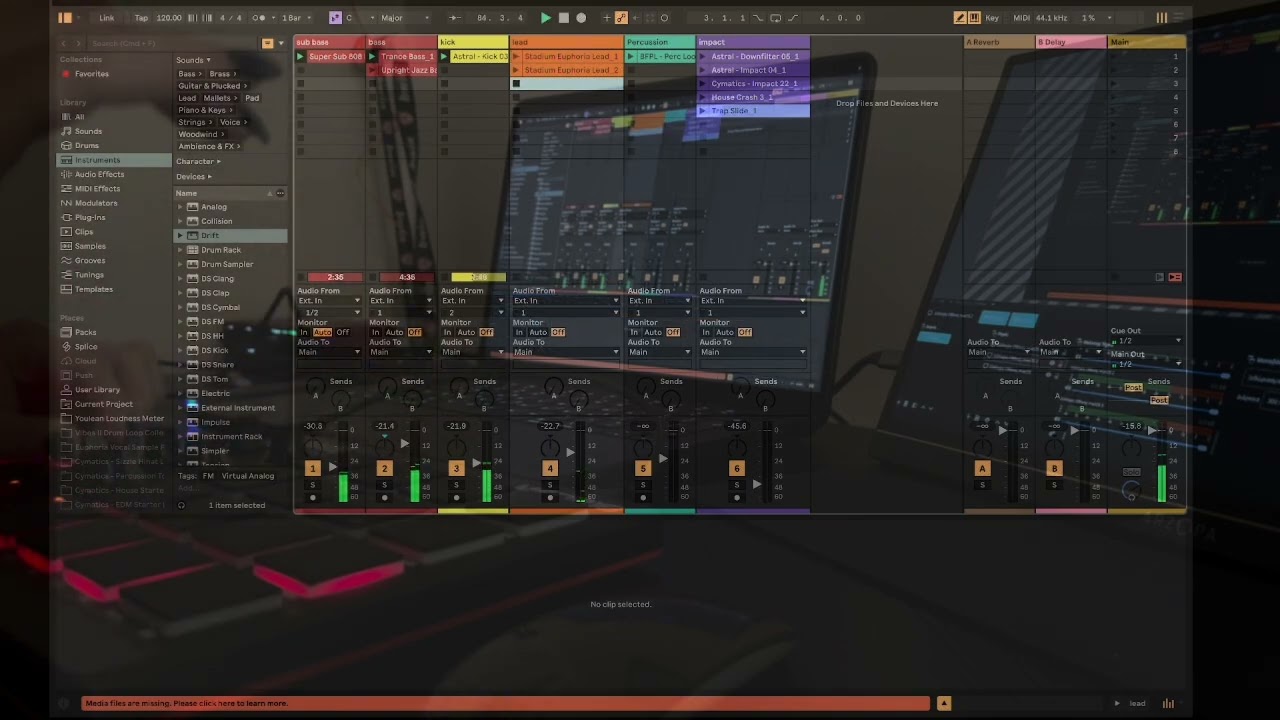Expand the Drift instrument entry
This screenshot has width=1280, height=720.
[180, 236]
